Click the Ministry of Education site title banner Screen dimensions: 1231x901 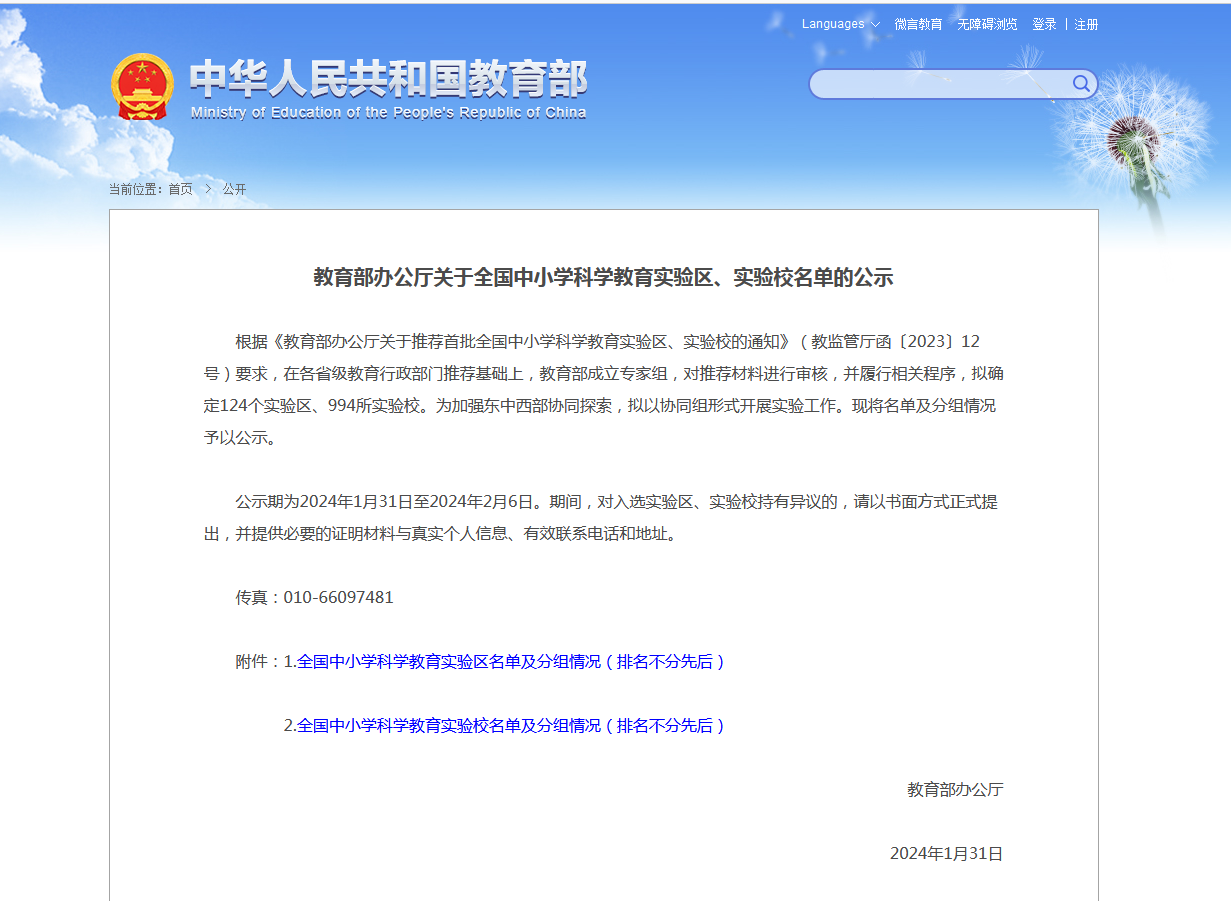tap(388, 88)
